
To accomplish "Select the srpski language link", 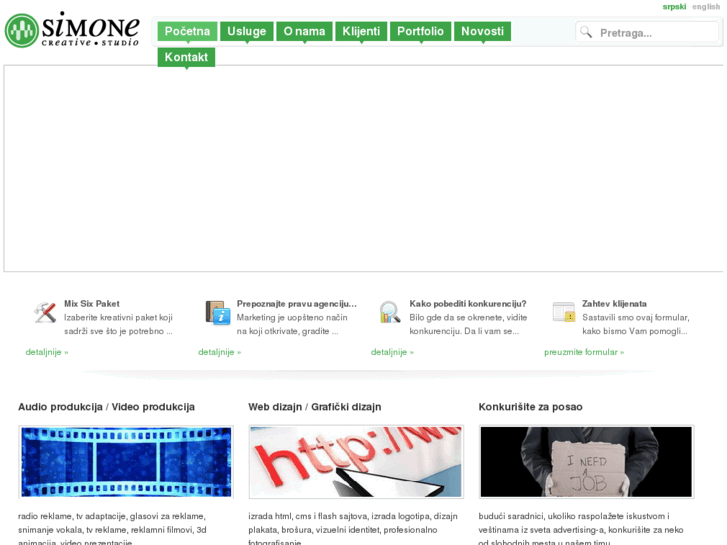I will [674, 6].
